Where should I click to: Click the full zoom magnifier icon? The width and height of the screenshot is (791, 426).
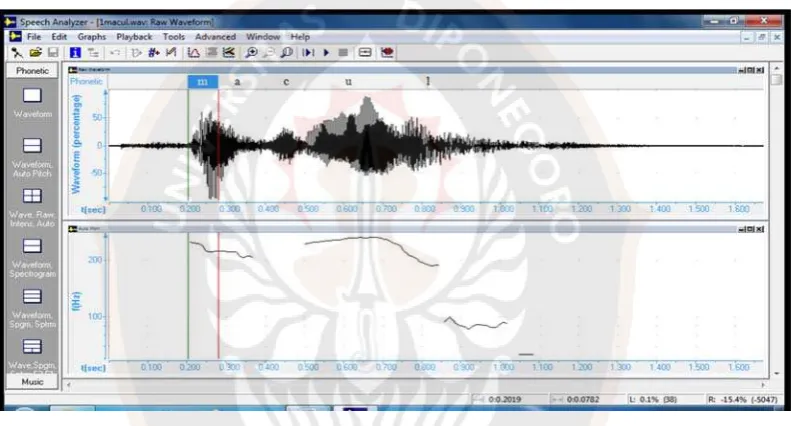pyautogui.click(x=287, y=52)
